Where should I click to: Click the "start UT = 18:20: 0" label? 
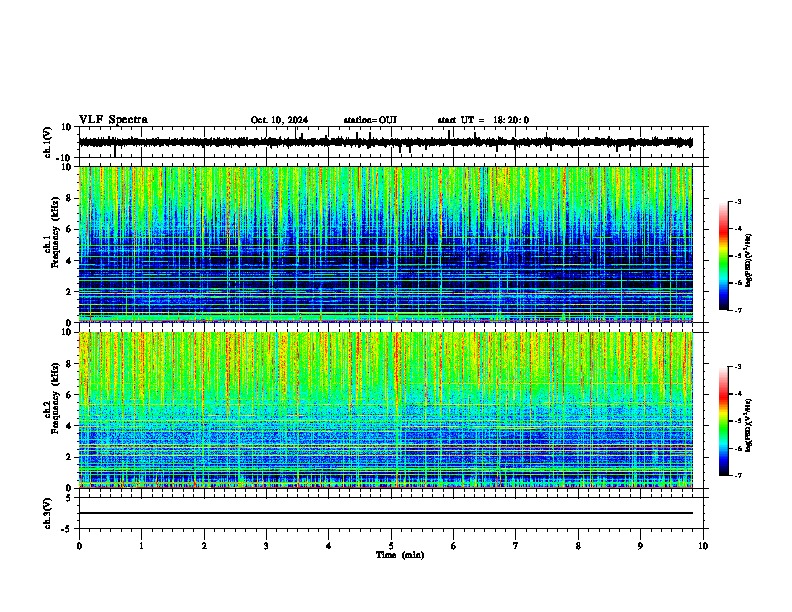pyautogui.click(x=483, y=120)
